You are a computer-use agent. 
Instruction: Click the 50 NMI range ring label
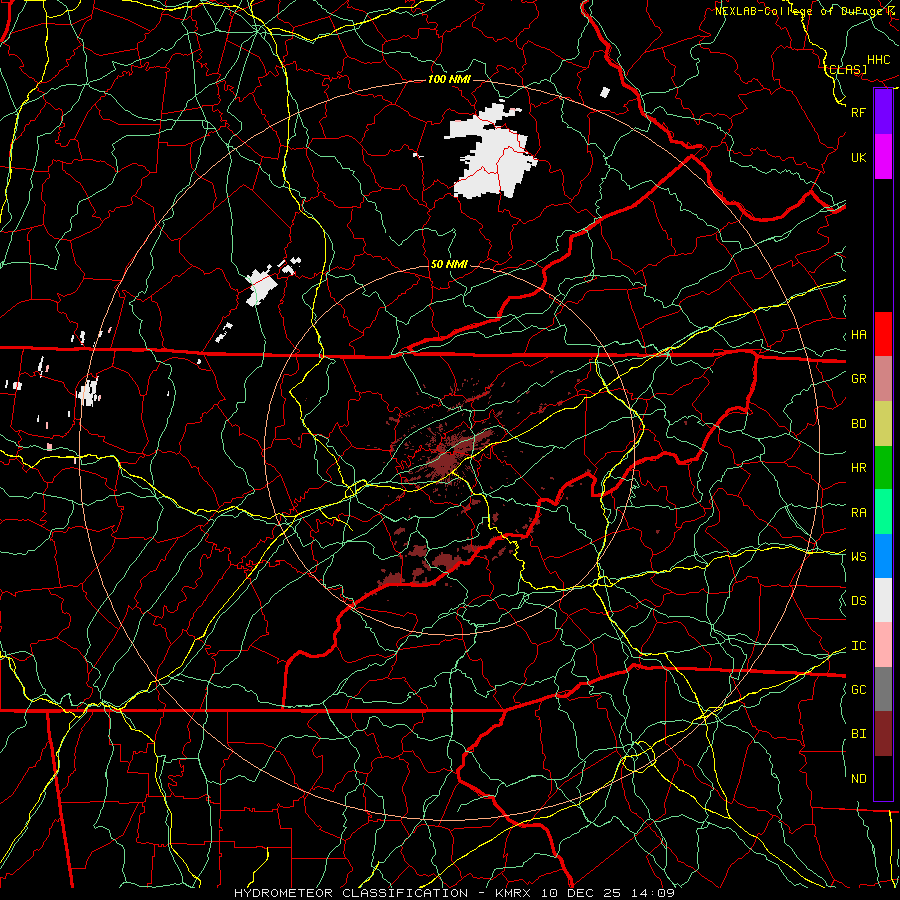pyautogui.click(x=449, y=265)
